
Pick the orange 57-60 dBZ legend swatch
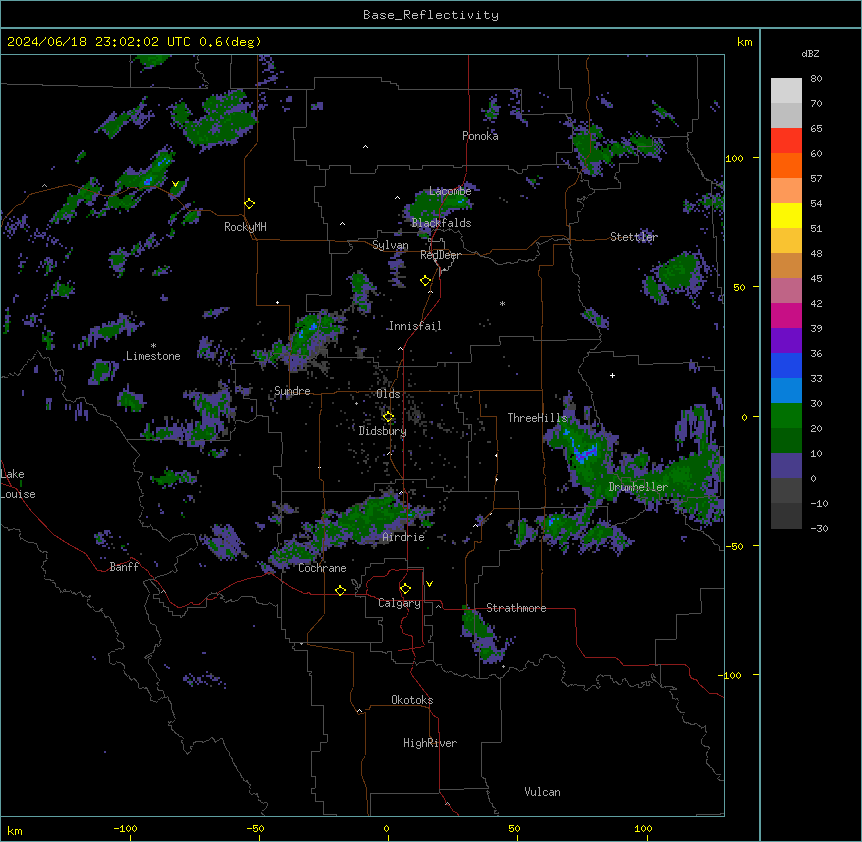(786, 165)
